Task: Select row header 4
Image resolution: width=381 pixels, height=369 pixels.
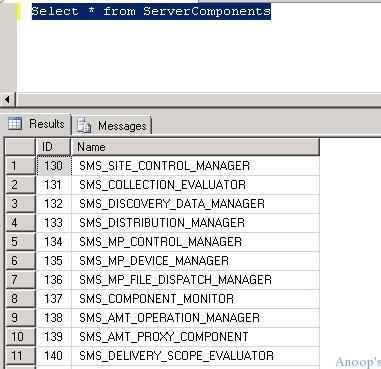Action: [x=20, y=223]
